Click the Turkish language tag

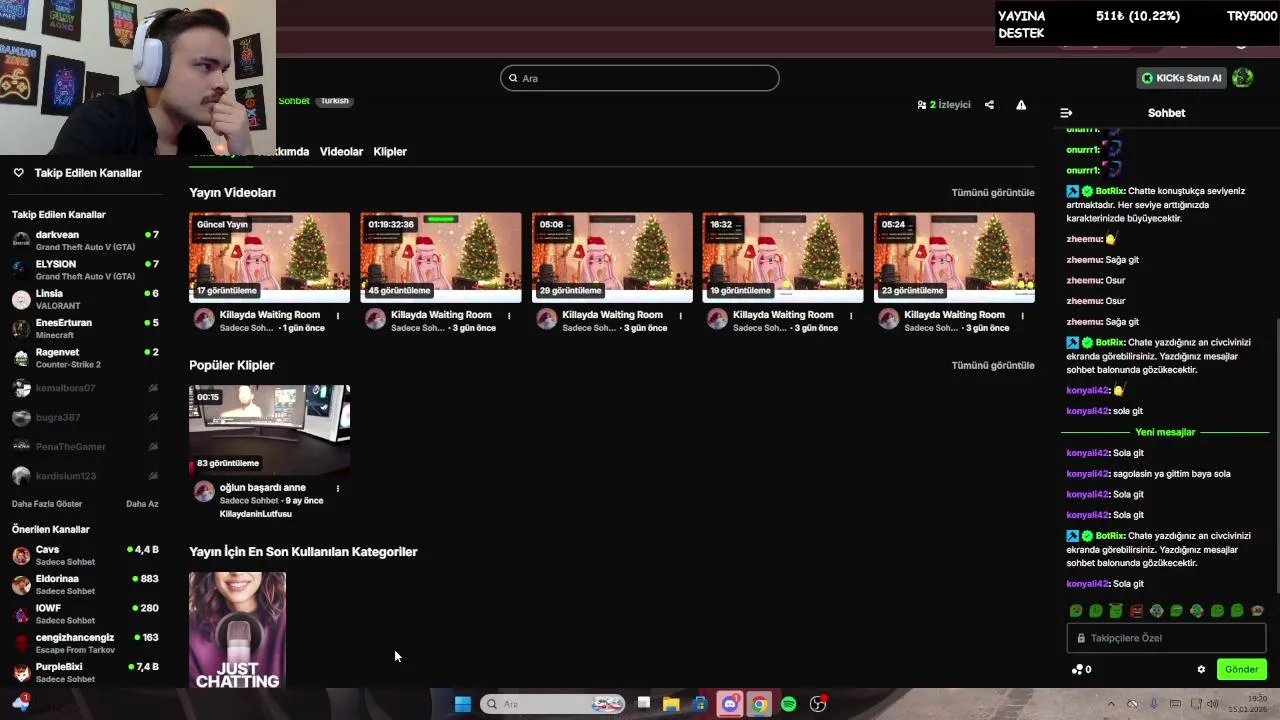(334, 101)
